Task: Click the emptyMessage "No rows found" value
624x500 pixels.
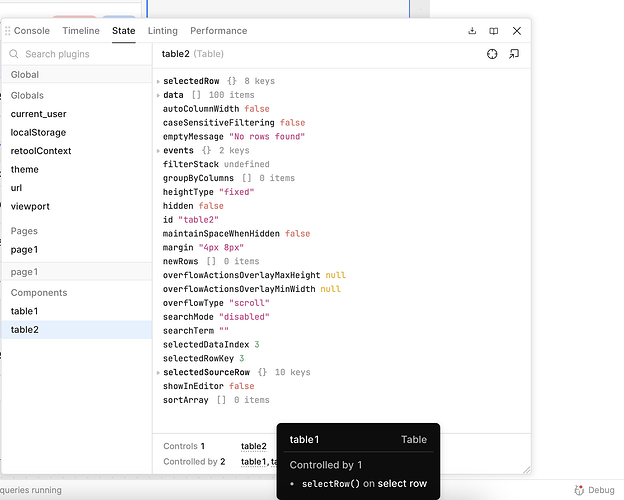Action: pos(267,137)
